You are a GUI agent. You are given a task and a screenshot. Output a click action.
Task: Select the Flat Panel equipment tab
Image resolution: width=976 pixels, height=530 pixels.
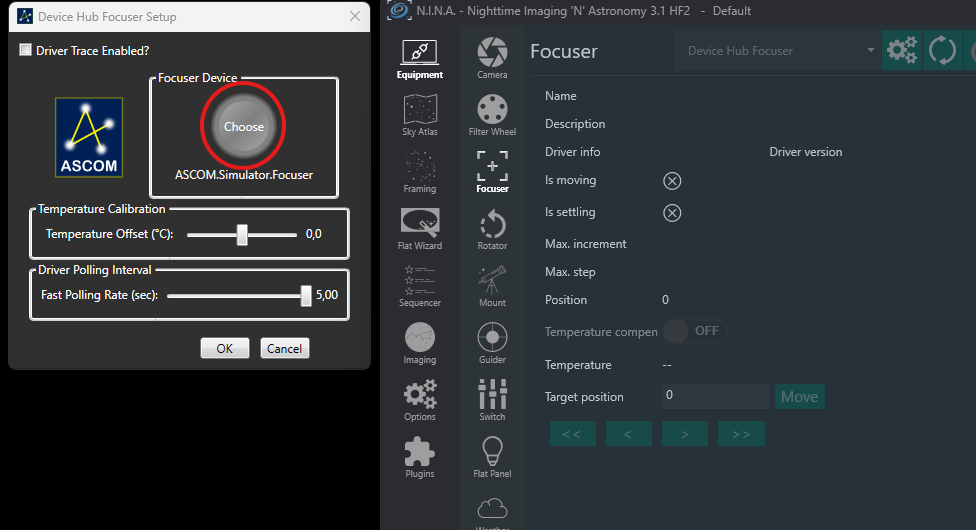click(x=492, y=457)
